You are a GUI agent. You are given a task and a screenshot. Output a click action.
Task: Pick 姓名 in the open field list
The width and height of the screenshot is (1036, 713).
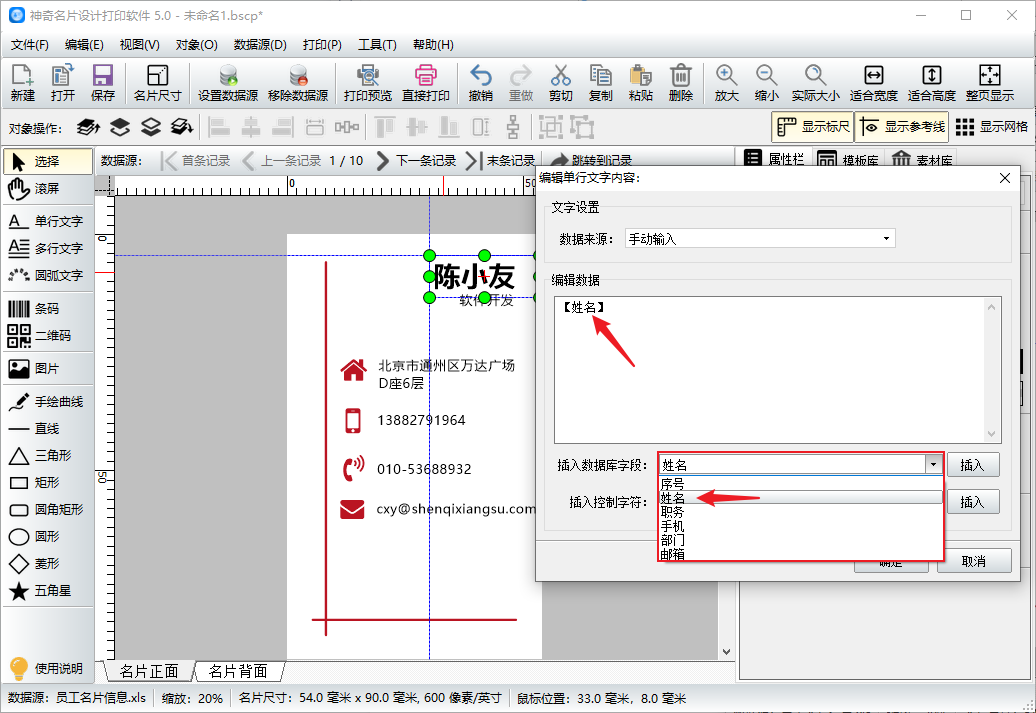(x=801, y=498)
